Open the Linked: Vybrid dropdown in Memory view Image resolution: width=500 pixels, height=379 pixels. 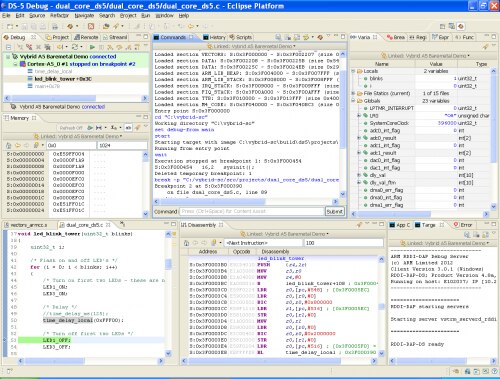(79, 136)
